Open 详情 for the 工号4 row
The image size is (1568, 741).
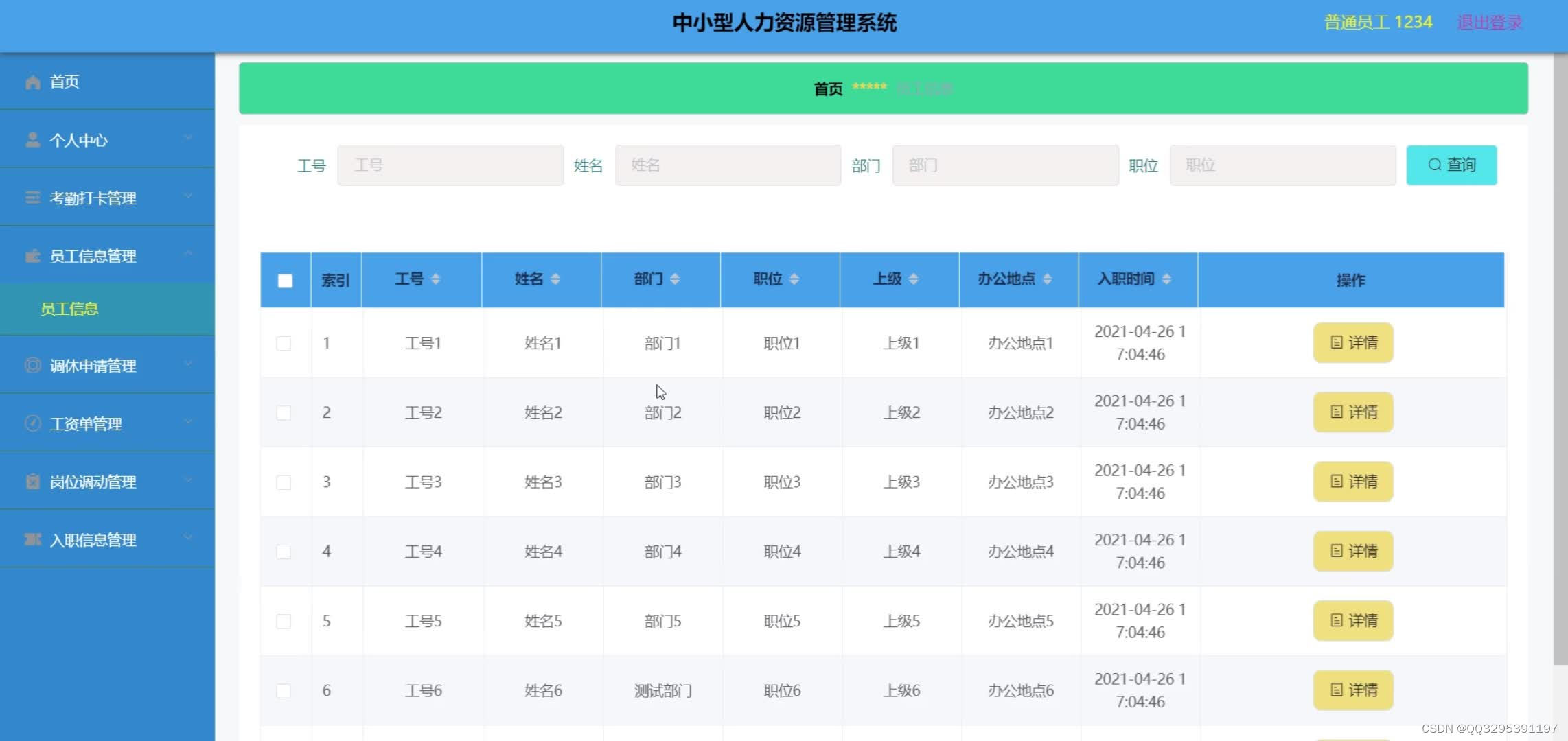tap(1353, 551)
